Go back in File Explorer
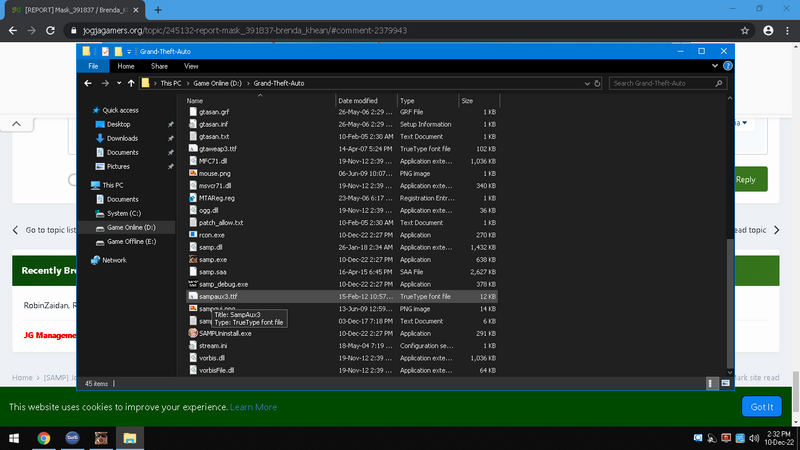The width and height of the screenshot is (800, 450). tap(88, 83)
